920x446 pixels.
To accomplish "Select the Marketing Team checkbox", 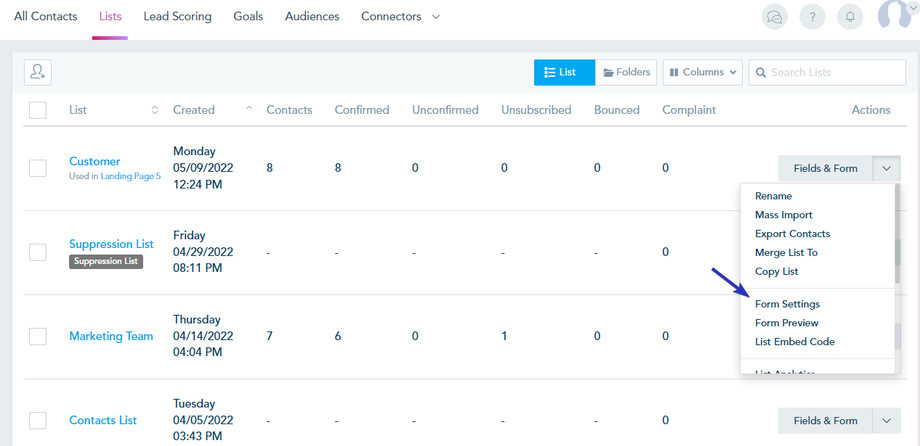I will click(38, 336).
